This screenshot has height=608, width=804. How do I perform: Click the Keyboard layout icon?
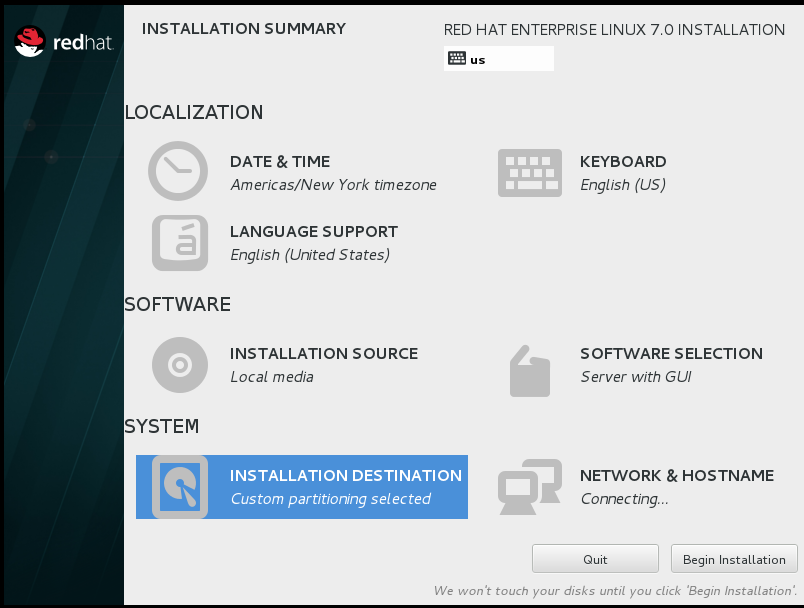pyautogui.click(x=530, y=173)
